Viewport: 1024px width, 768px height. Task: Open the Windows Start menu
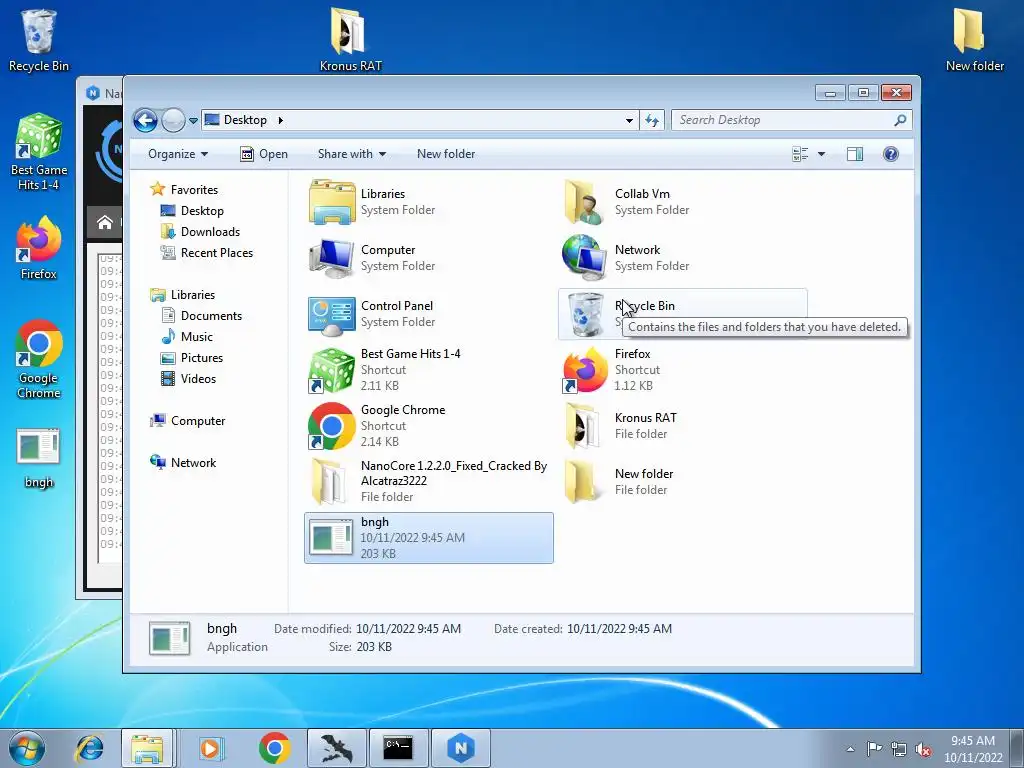(27, 748)
